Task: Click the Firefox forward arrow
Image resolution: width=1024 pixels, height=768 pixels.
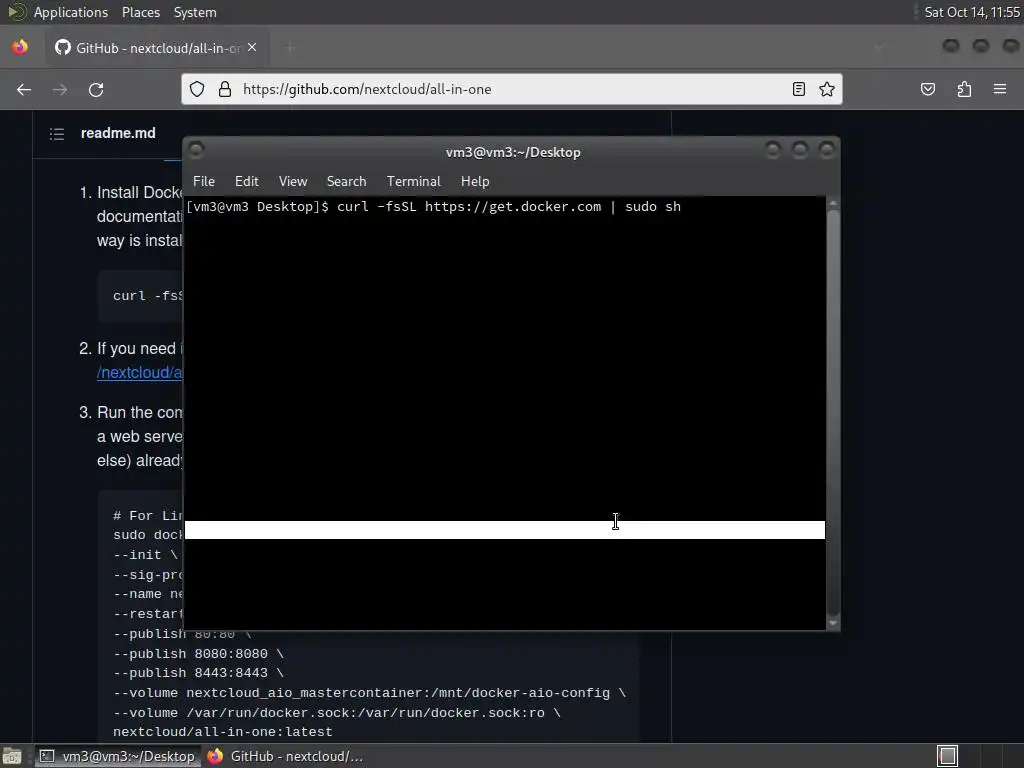Action: pos(60,89)
